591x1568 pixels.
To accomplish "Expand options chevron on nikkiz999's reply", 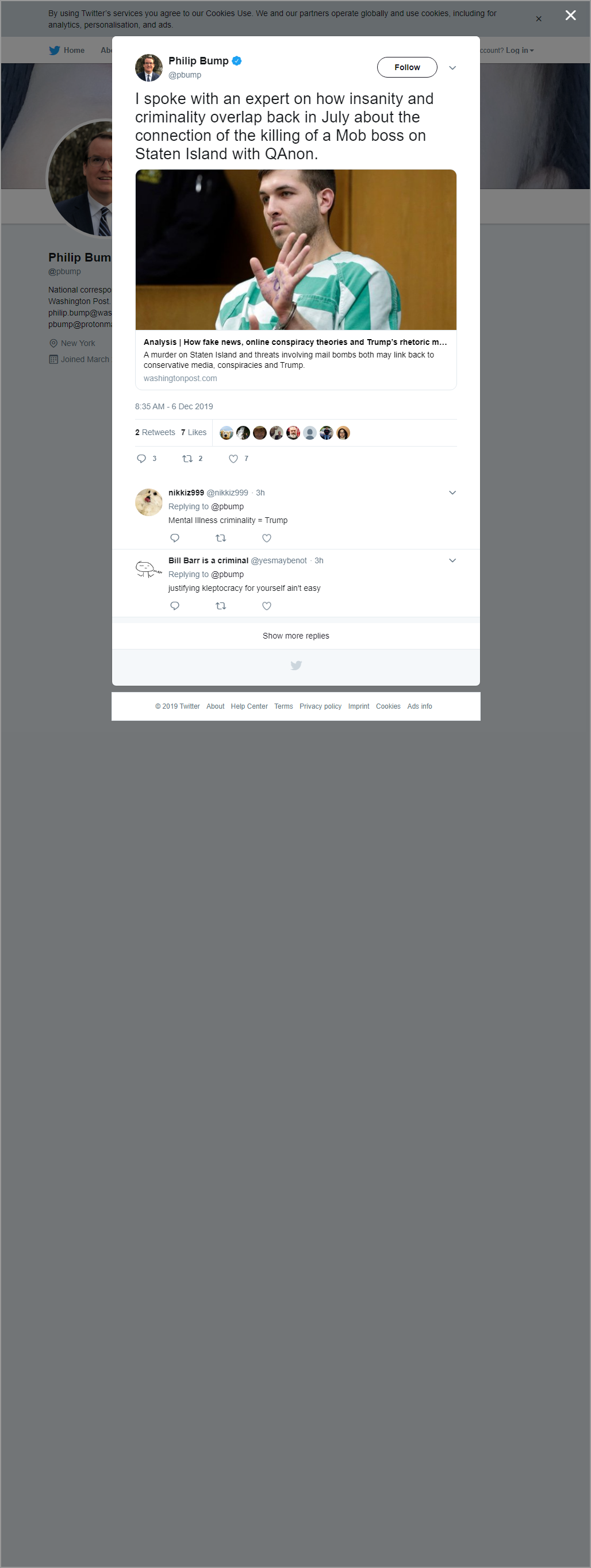I will [x=452, y=493].
